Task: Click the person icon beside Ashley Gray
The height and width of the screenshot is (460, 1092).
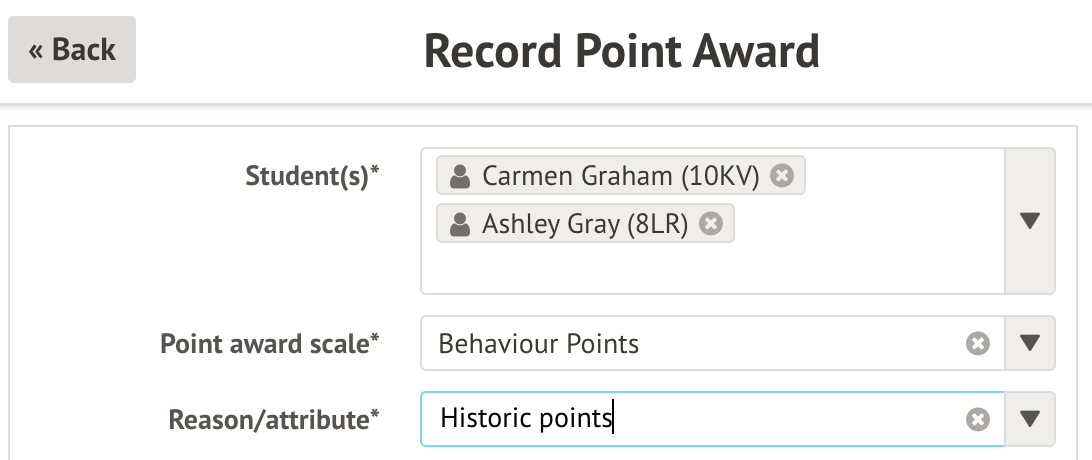Action: click(460, 225)
